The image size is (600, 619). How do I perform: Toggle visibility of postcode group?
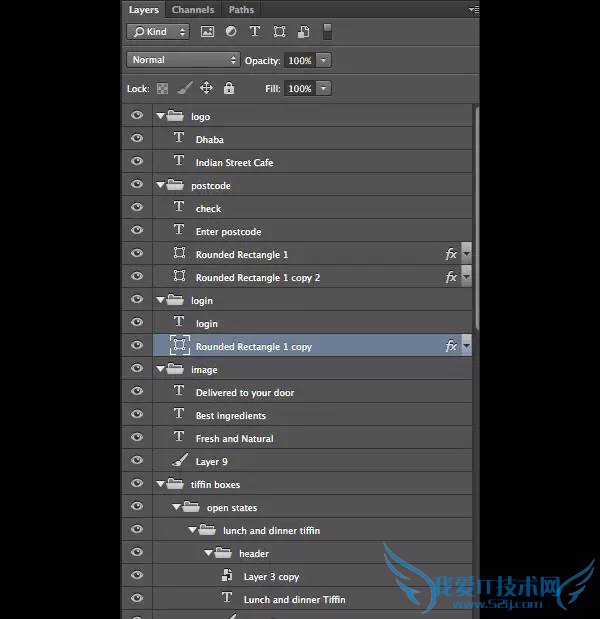point(137,184)
